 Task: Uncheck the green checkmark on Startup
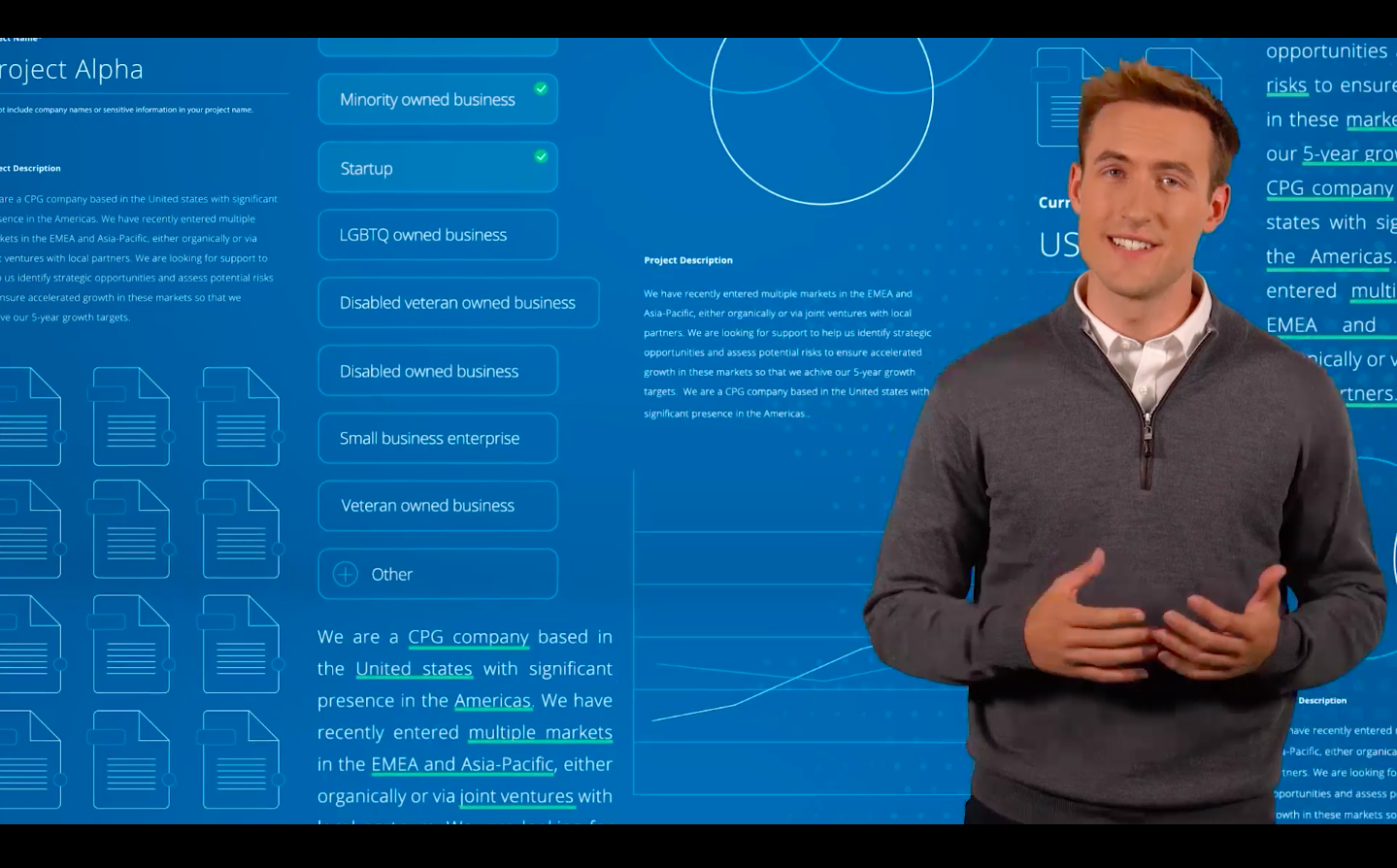(x=541, y=156)
